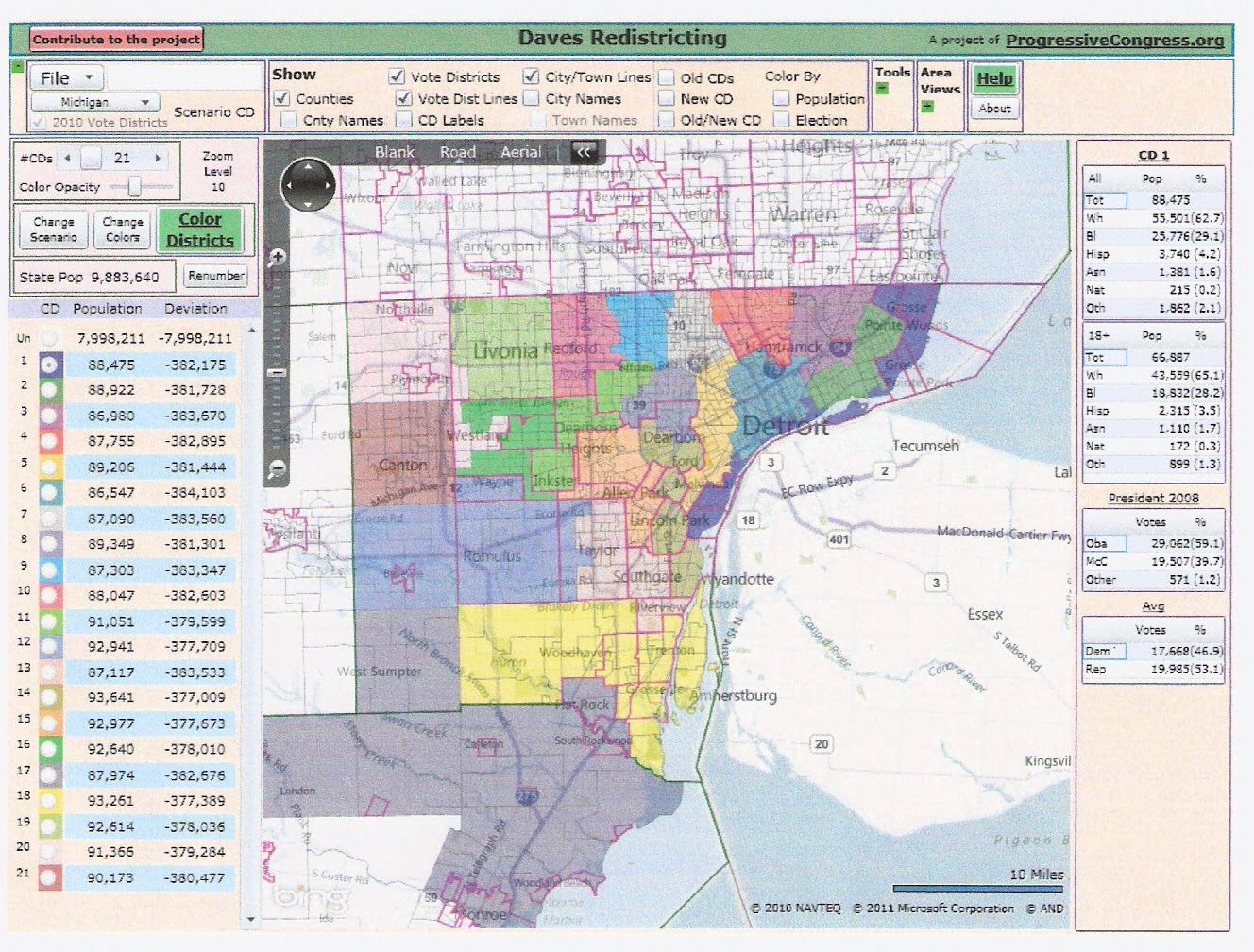
Task: Switch map to Blank view
Action: point(394,152)
